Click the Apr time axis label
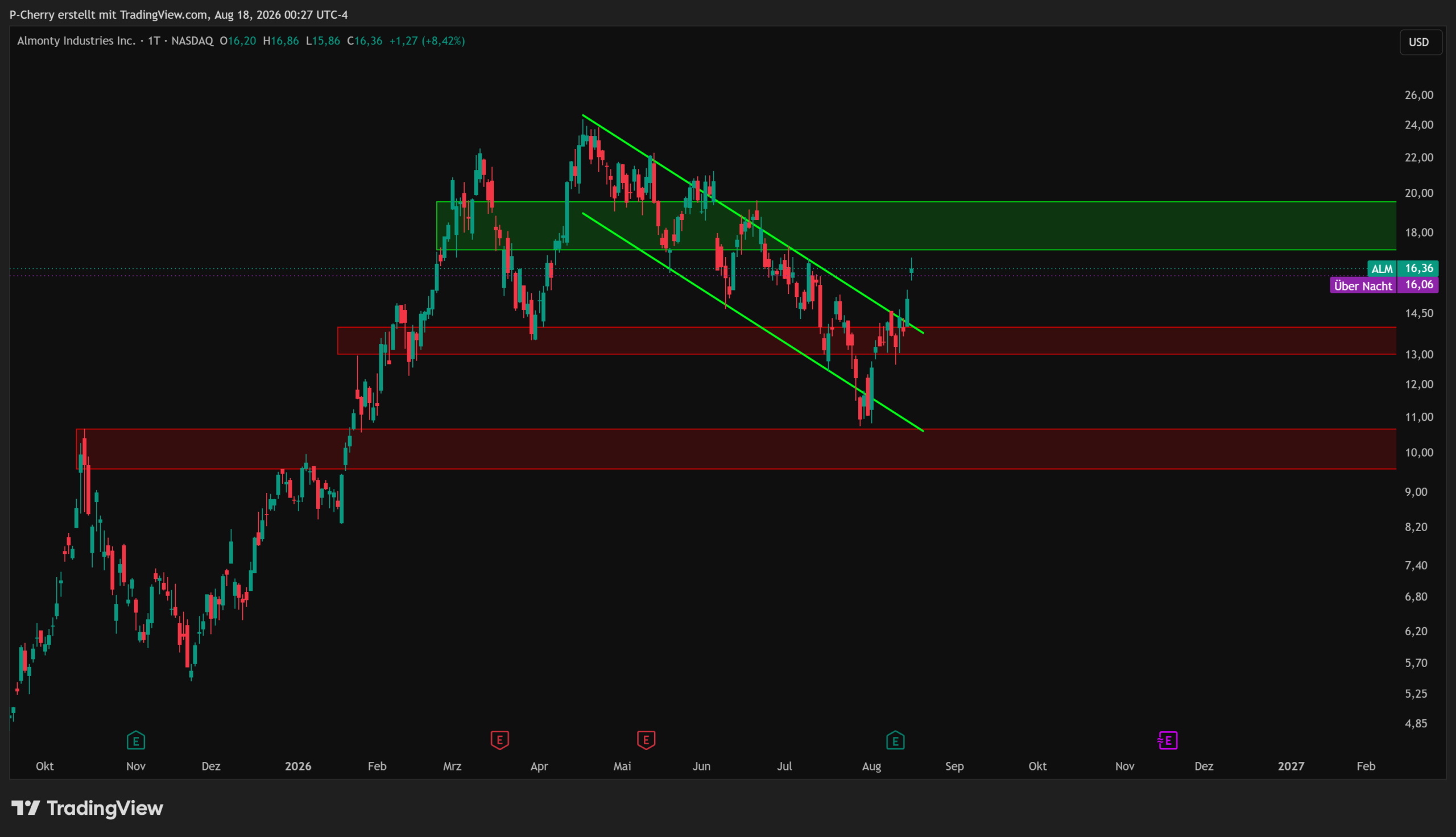The height and width of the screenshot is (837, 1456). pyautogui.click(x=539, y=766)
